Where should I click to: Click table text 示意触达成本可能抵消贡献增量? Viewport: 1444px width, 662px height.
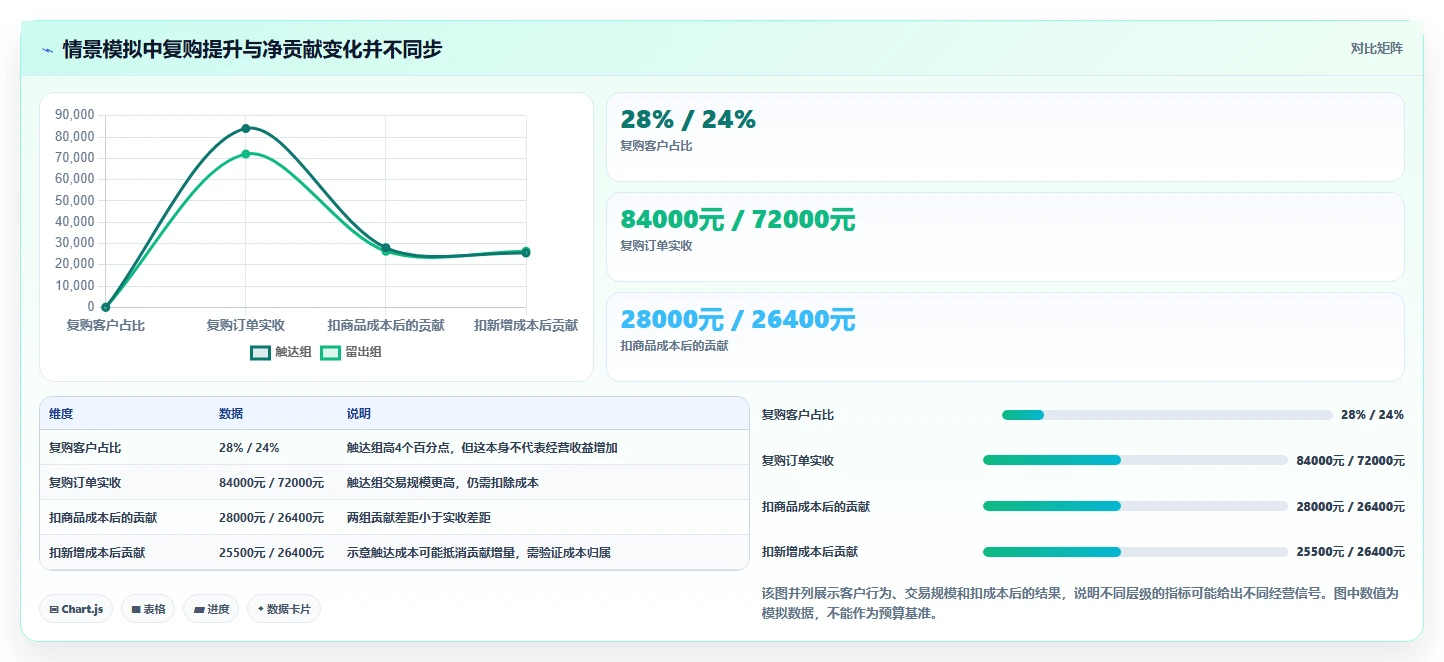[431, 552]
